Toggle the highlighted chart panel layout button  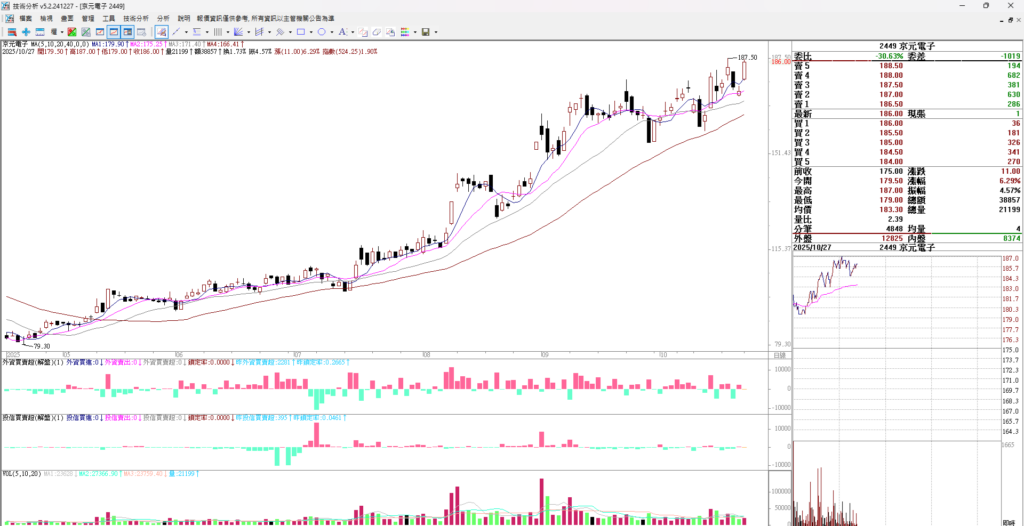114,32
